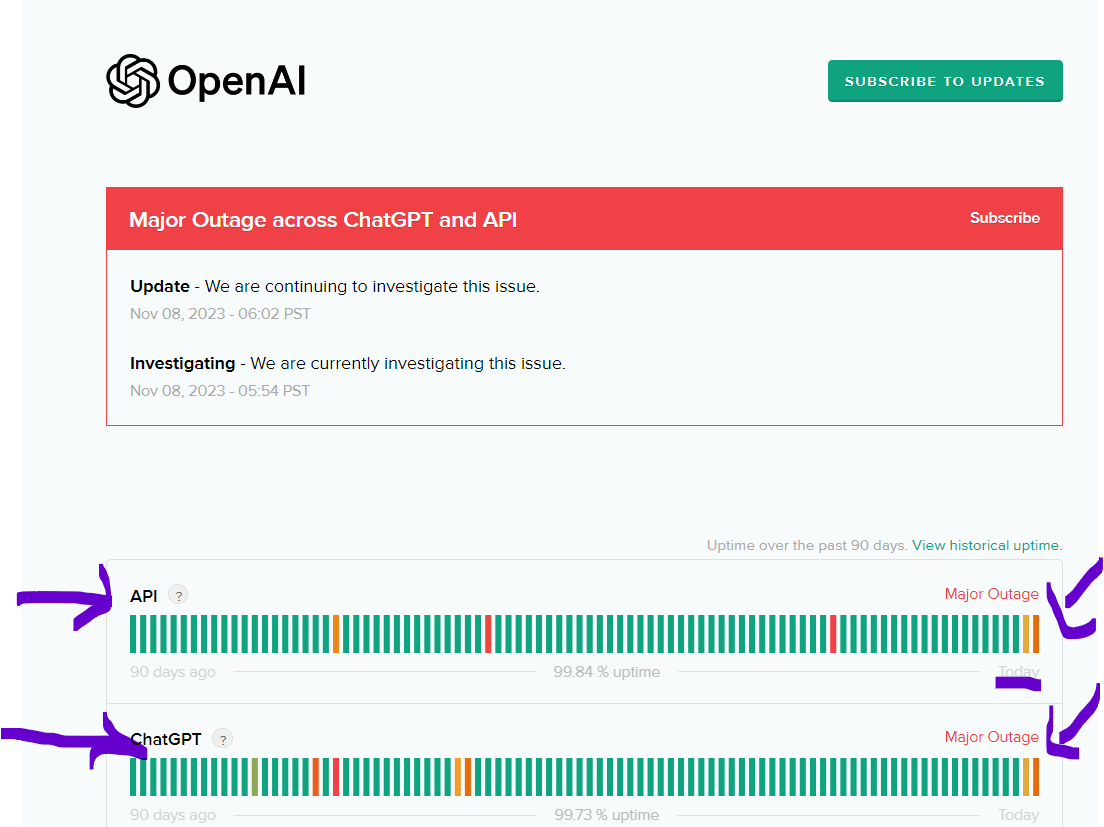Click the 99.84 % uptime text
The image size is (1104, 827).
606,672
